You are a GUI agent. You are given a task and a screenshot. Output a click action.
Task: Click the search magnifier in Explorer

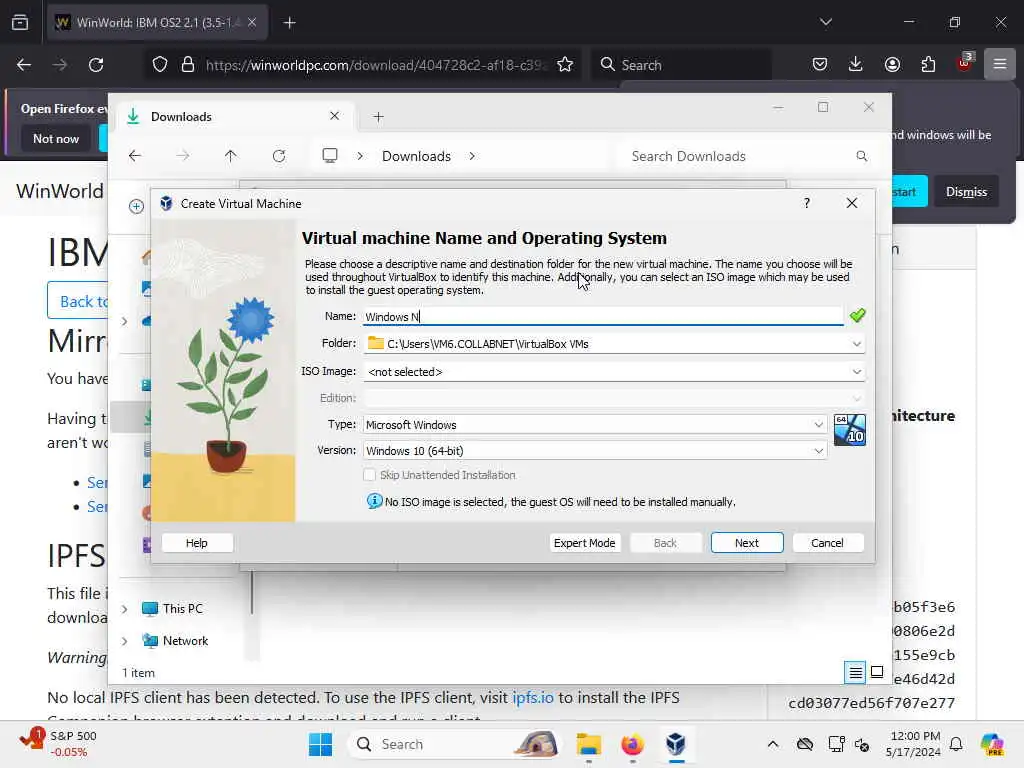coord(861,156)
